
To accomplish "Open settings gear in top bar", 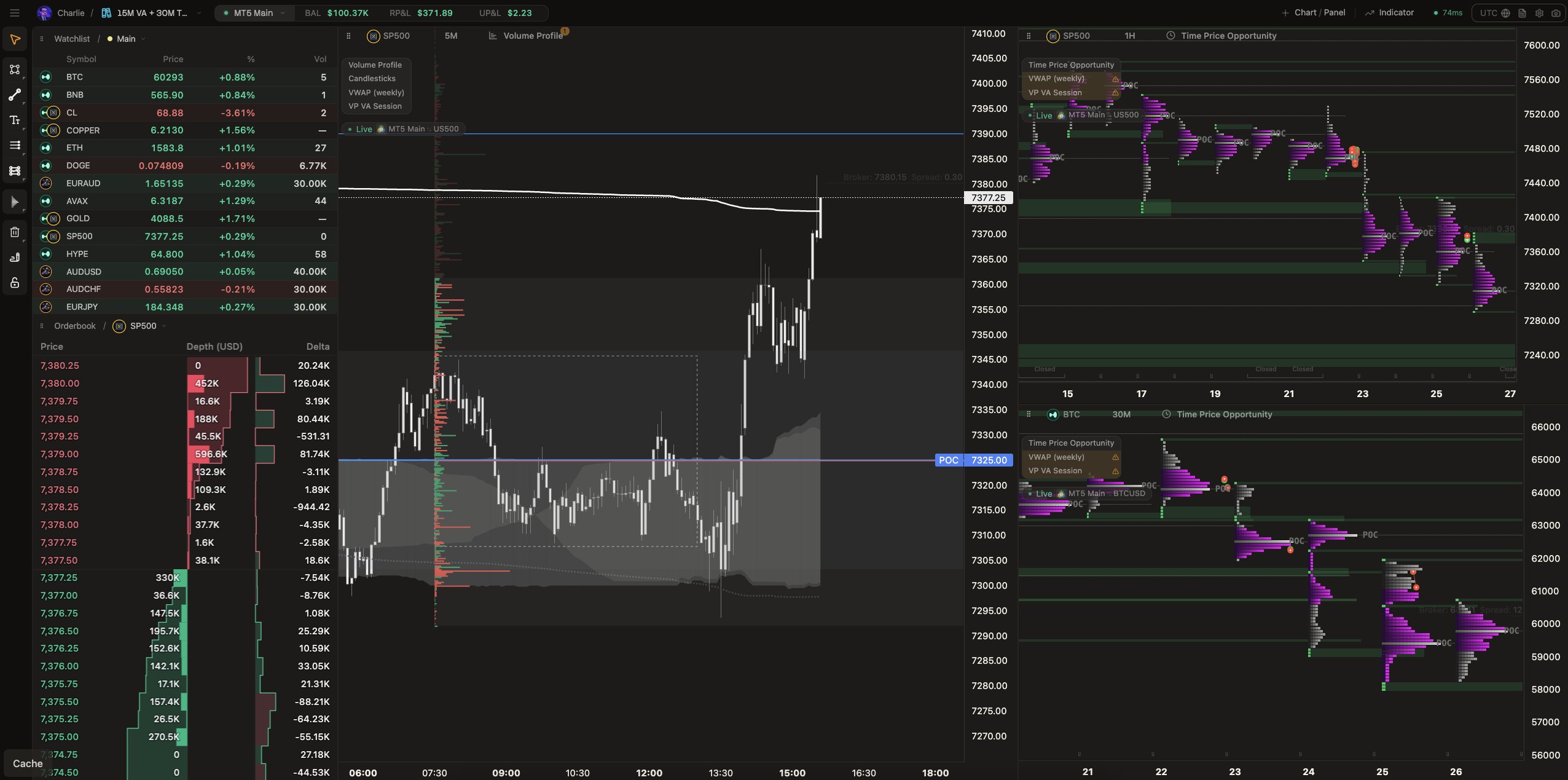I will [1539, 13].
